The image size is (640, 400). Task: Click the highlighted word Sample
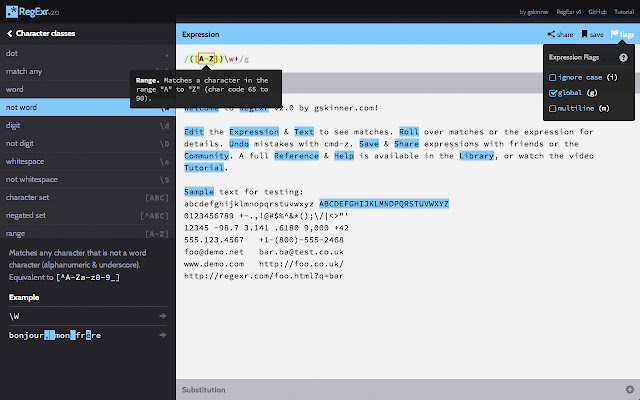[199, 191]
